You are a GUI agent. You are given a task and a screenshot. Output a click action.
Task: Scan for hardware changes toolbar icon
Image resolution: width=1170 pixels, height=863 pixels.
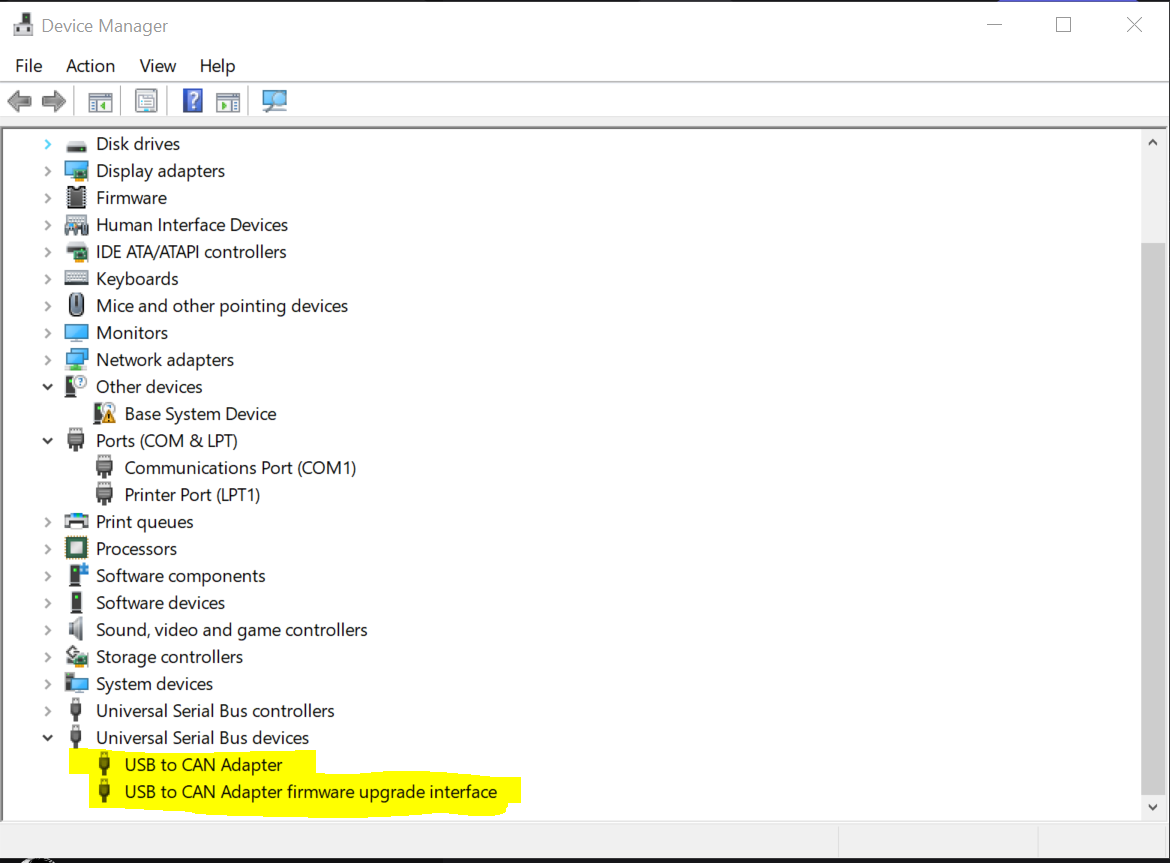274,101
